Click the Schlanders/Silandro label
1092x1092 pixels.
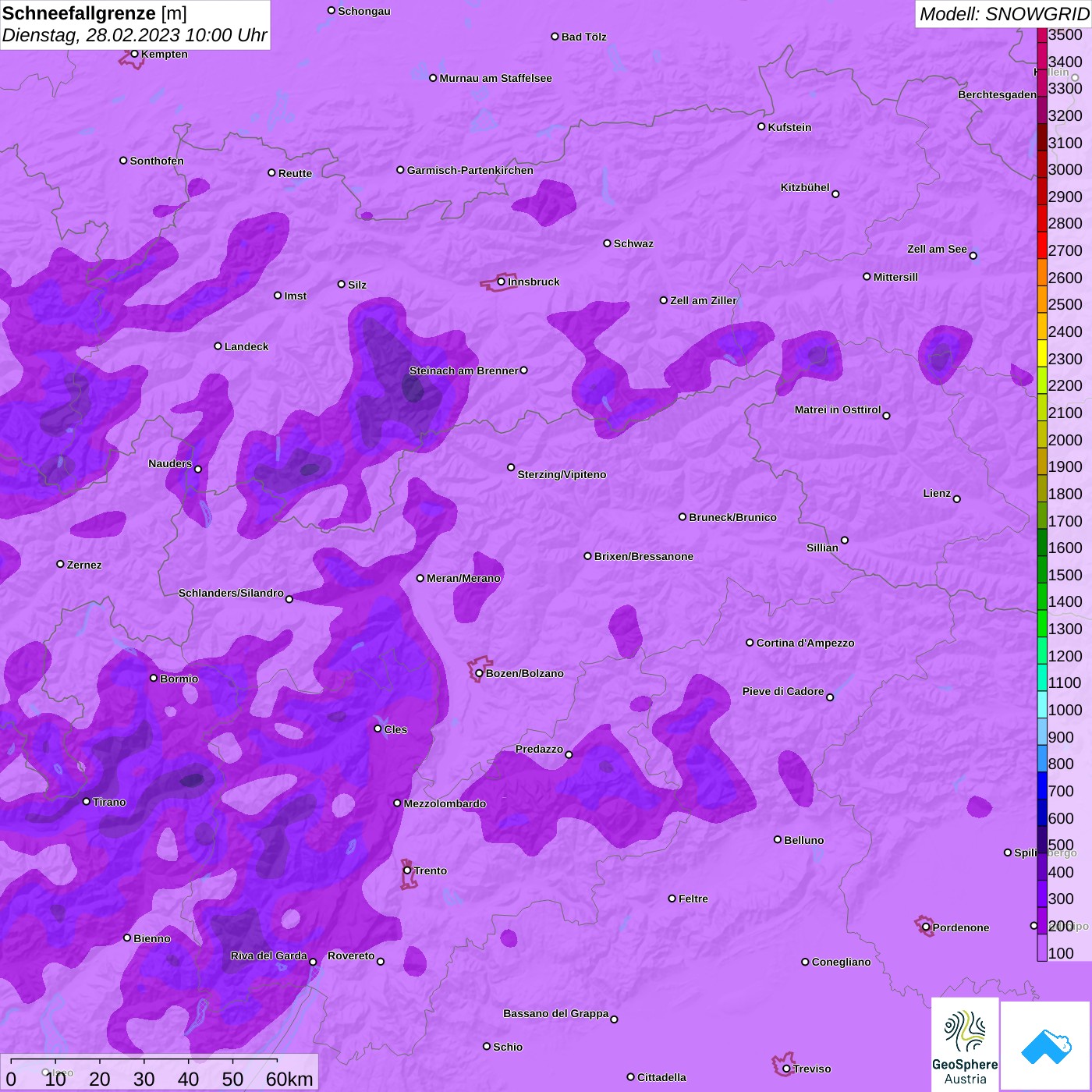coord(231,593)
